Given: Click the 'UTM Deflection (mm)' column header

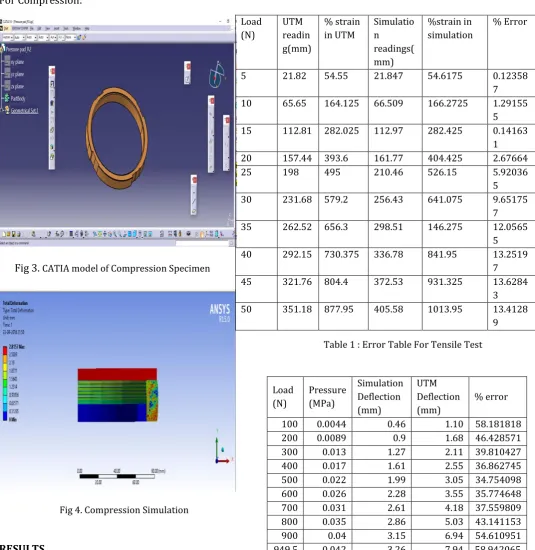Looking at the screenshot, I should point(438,397).
